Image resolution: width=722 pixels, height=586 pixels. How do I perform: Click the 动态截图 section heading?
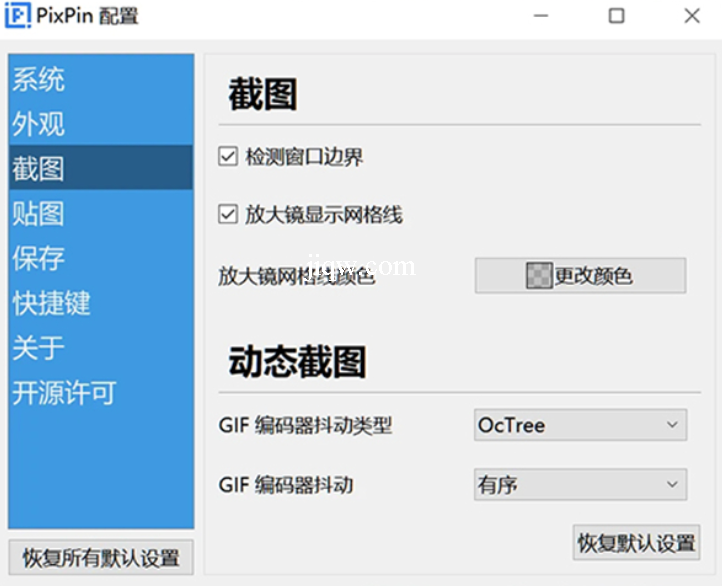(297, 362)
